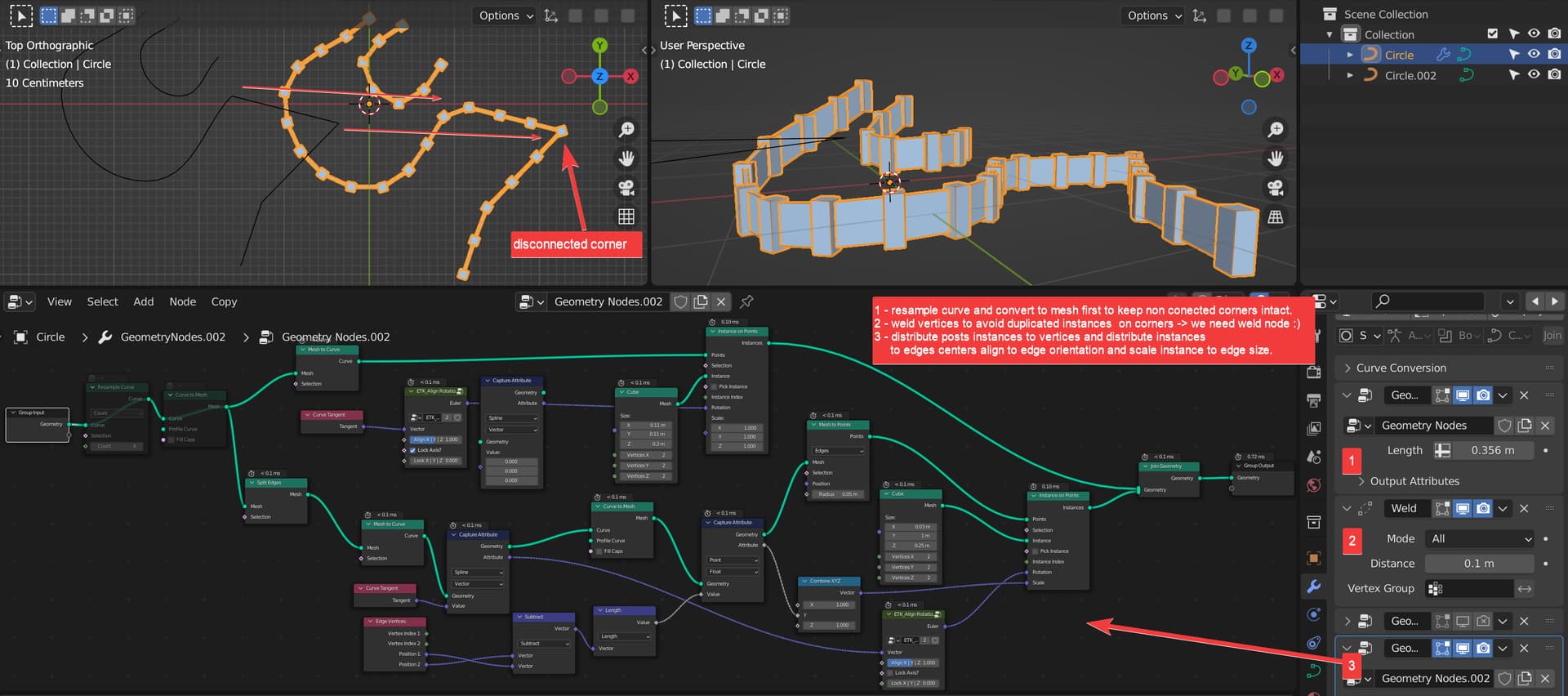Unlink Geometry Nodes.002 in node header X

(721, 301)
